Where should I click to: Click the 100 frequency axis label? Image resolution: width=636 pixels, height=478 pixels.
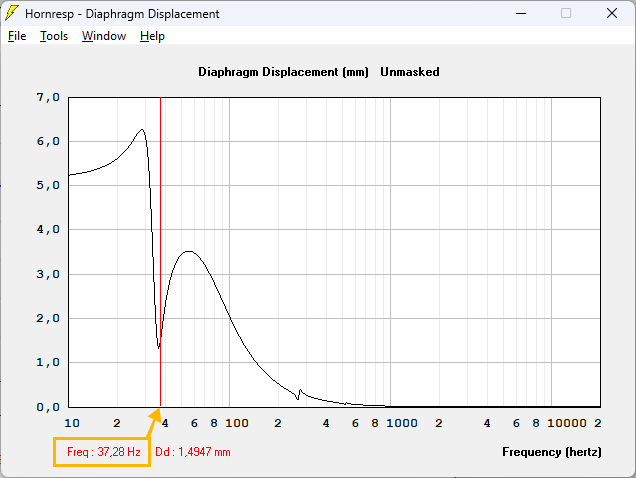[237, 423]
